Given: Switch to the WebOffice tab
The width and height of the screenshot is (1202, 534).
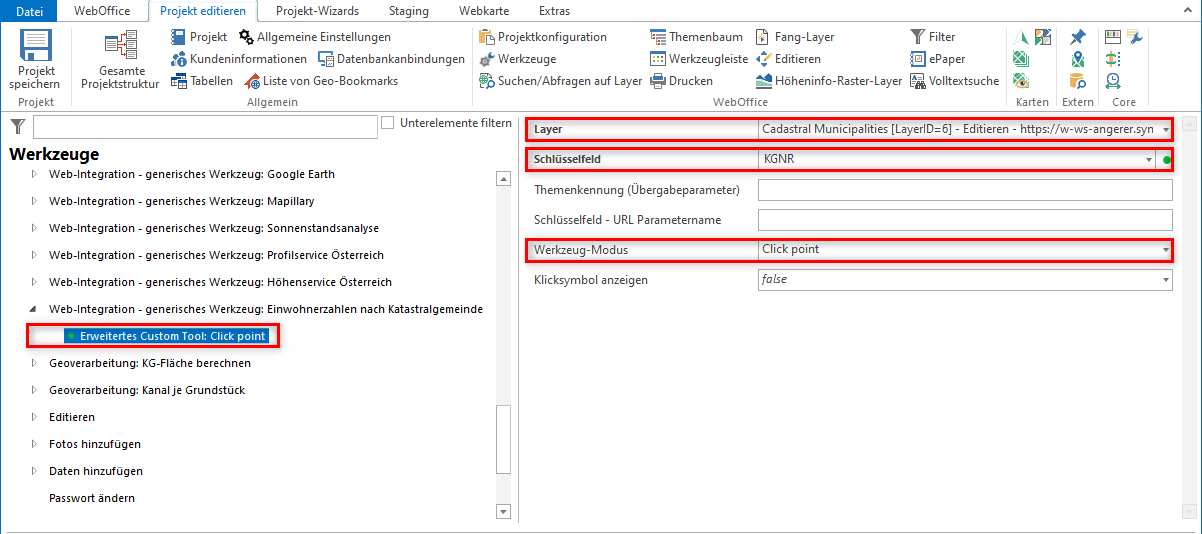Looking at the screenshot, I should coord(102,11).
